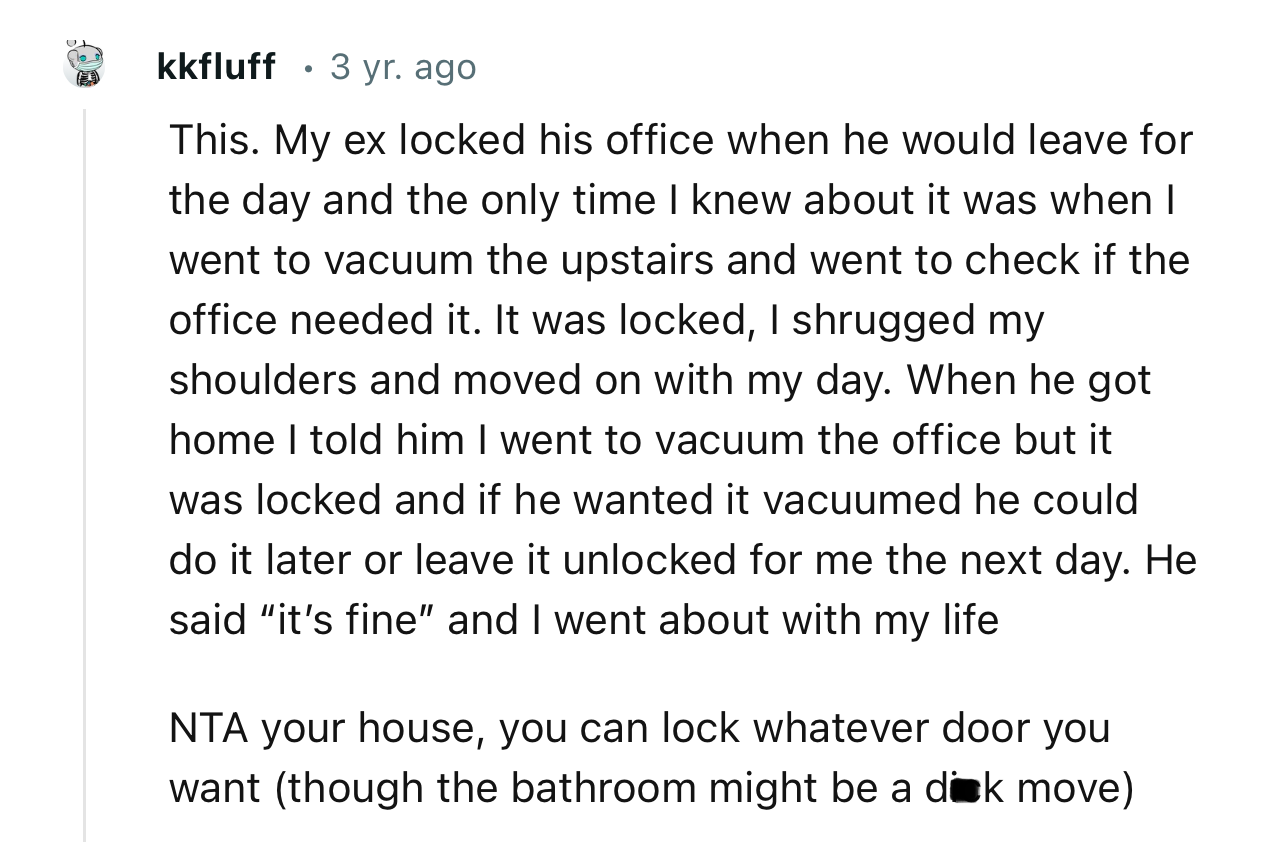Open kkfluff's avatar profile picture
1284x842 pixels.
[84, 65]
